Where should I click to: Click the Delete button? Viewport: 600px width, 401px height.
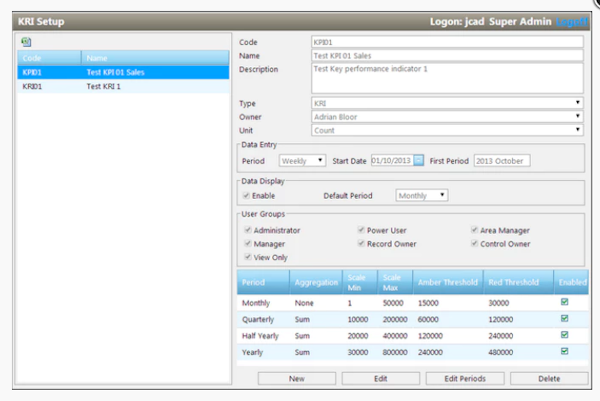coord(549,378)
